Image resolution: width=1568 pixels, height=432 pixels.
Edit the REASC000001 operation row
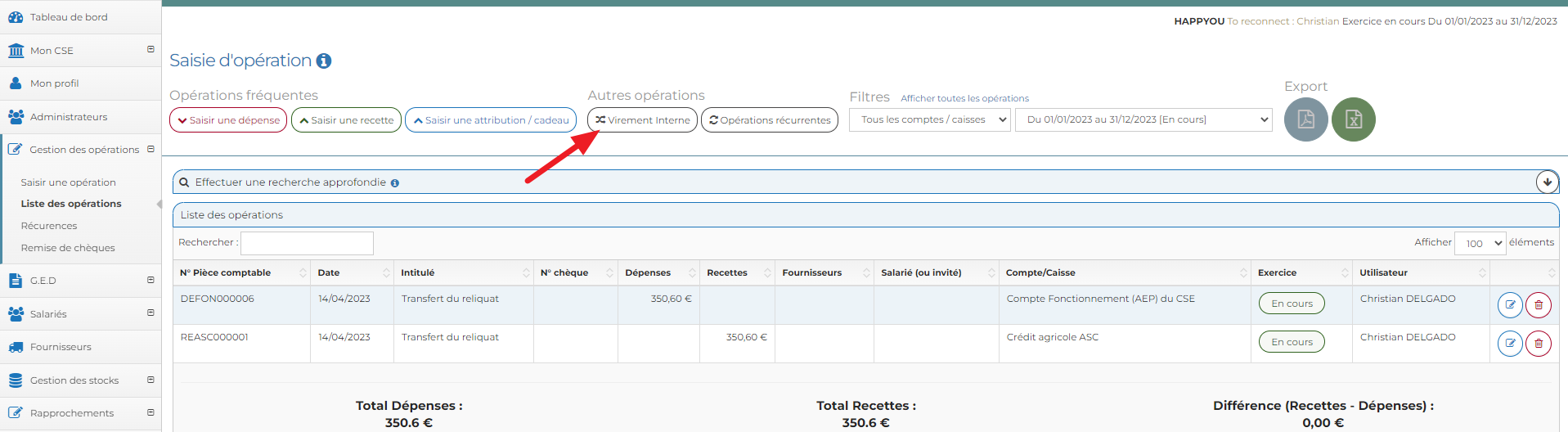coord(1509,344)
